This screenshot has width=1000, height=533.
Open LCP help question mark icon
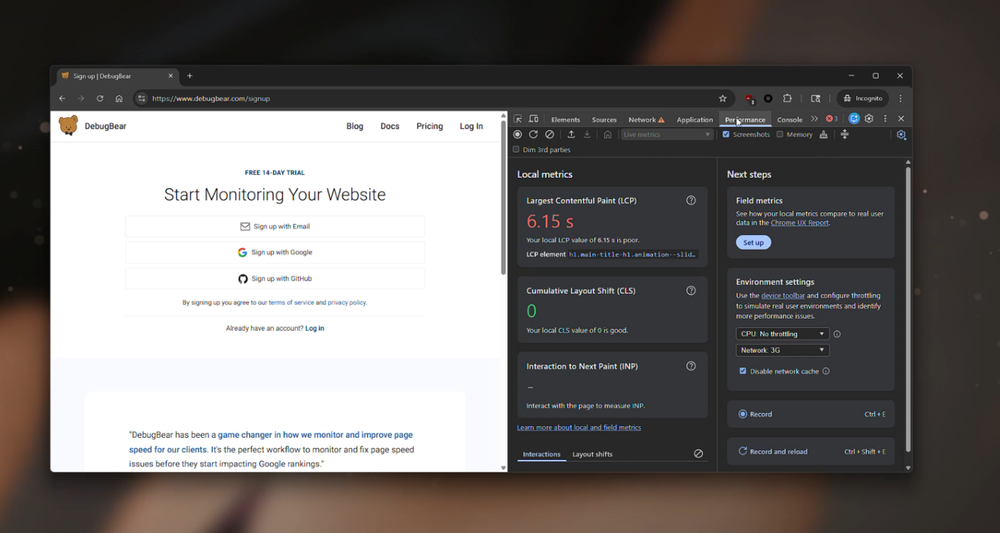point(691,200)
